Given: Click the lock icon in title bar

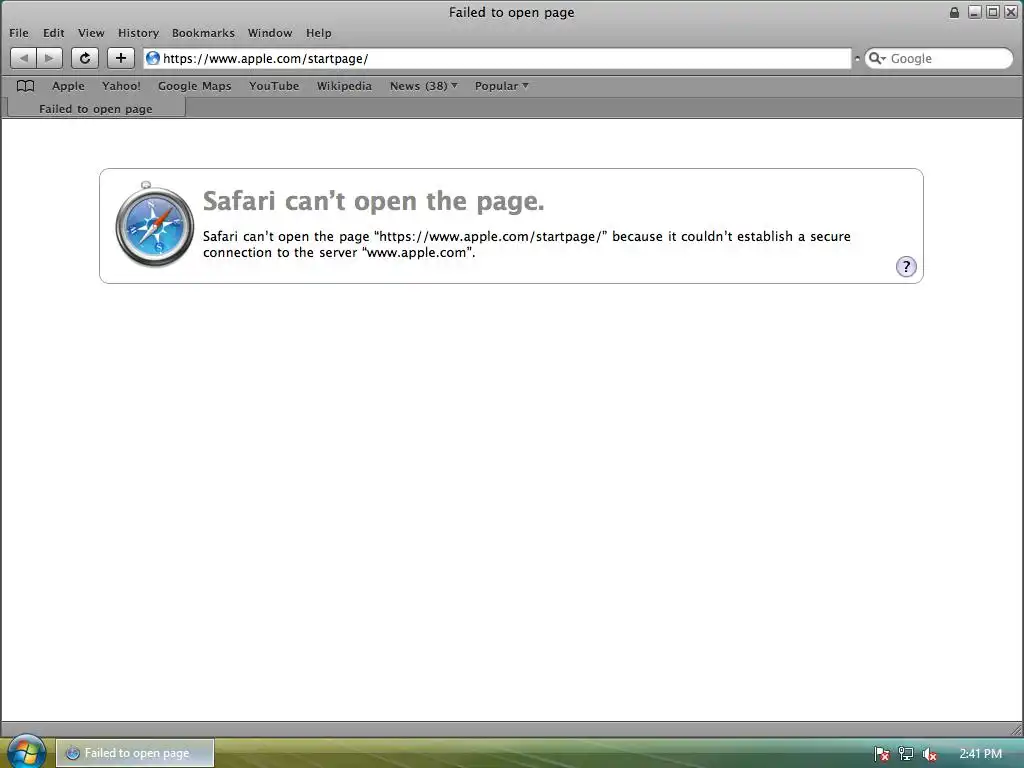Looking at the screenshot, I should (x=954, y=12).
